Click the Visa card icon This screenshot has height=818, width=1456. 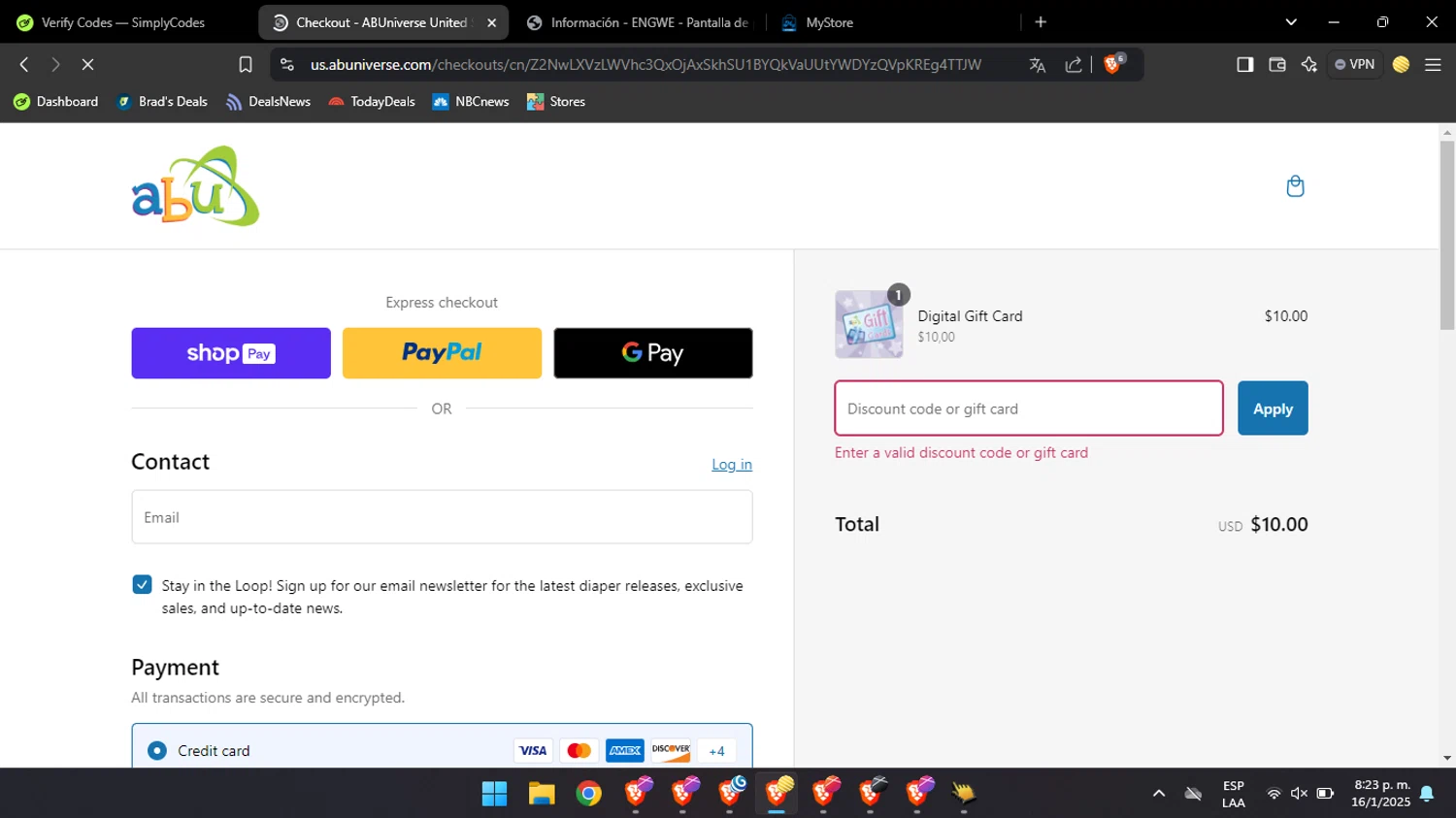click(533, 750)
